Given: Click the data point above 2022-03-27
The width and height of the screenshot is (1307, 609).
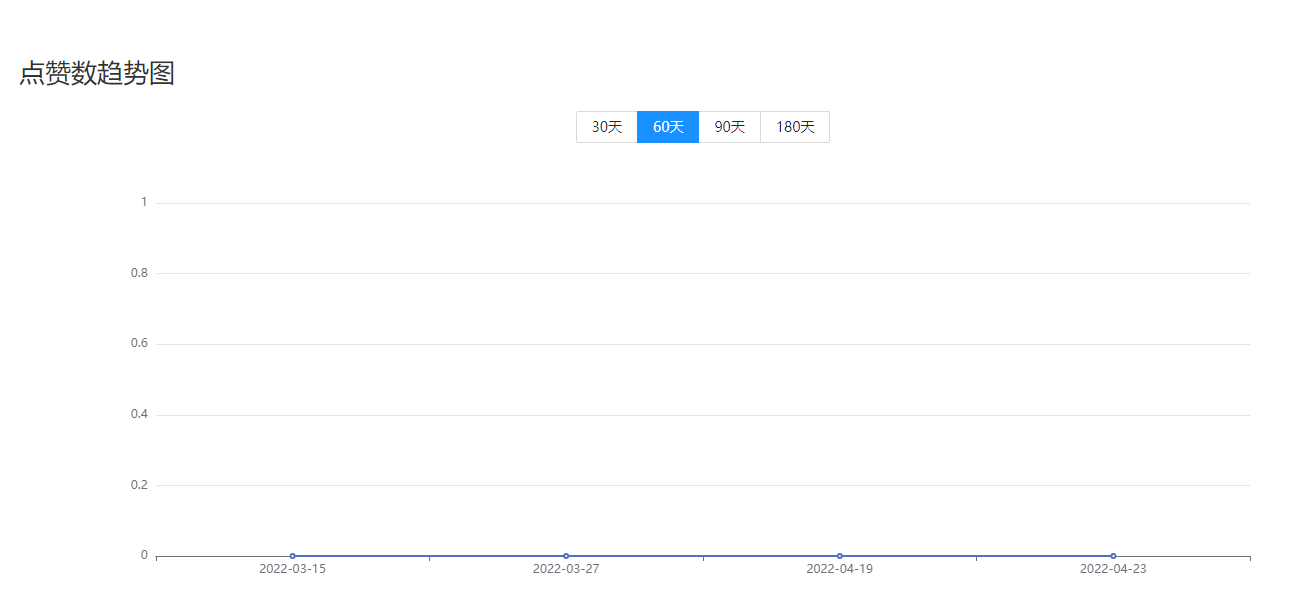Looking at the screenshot, I should coord(566,556).
